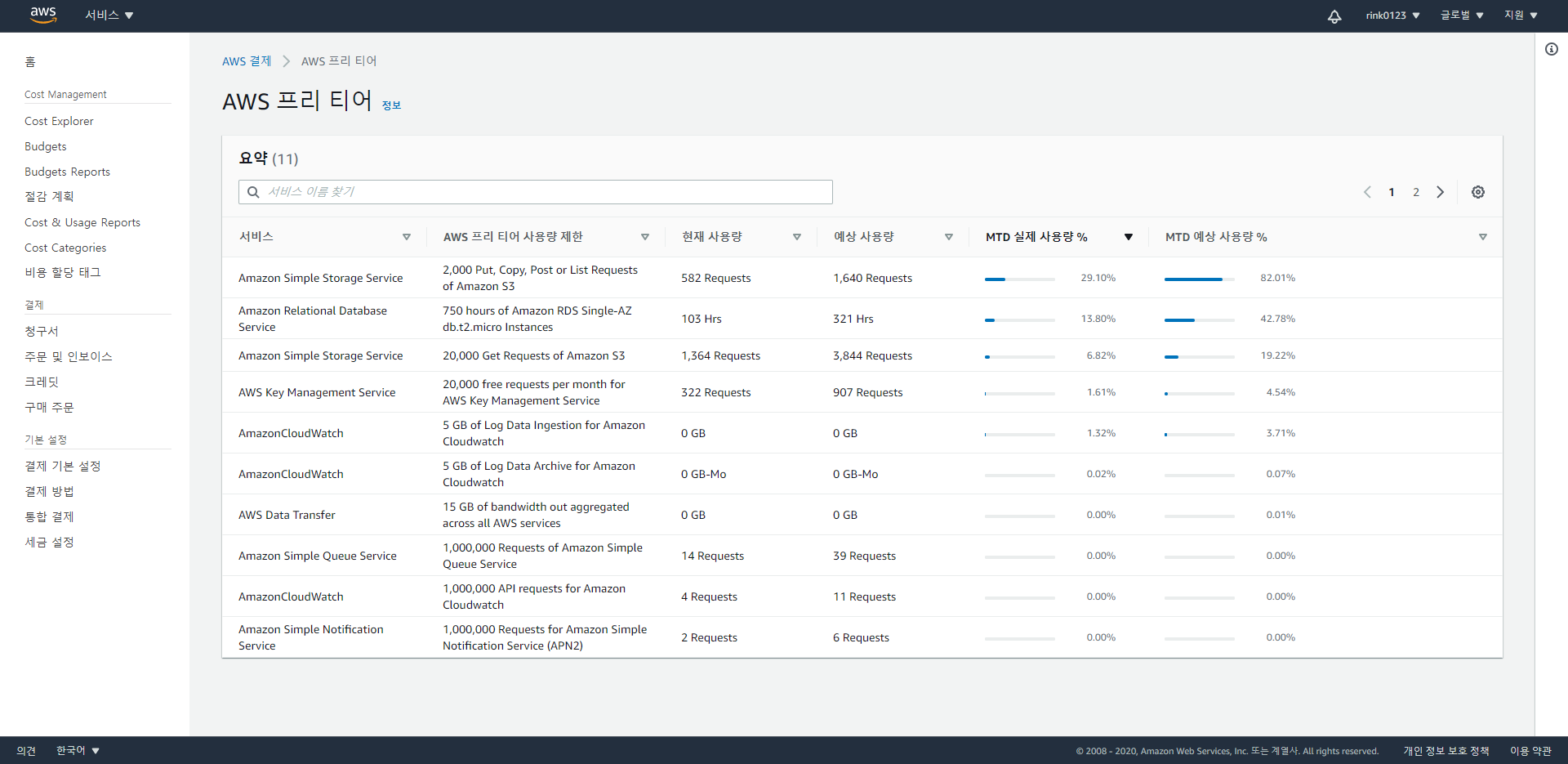The width and height of the screenshot is (1568, 764).
Task: Go to next page with right chevron
Action: pyautogui.click(x=1441, y=192)
